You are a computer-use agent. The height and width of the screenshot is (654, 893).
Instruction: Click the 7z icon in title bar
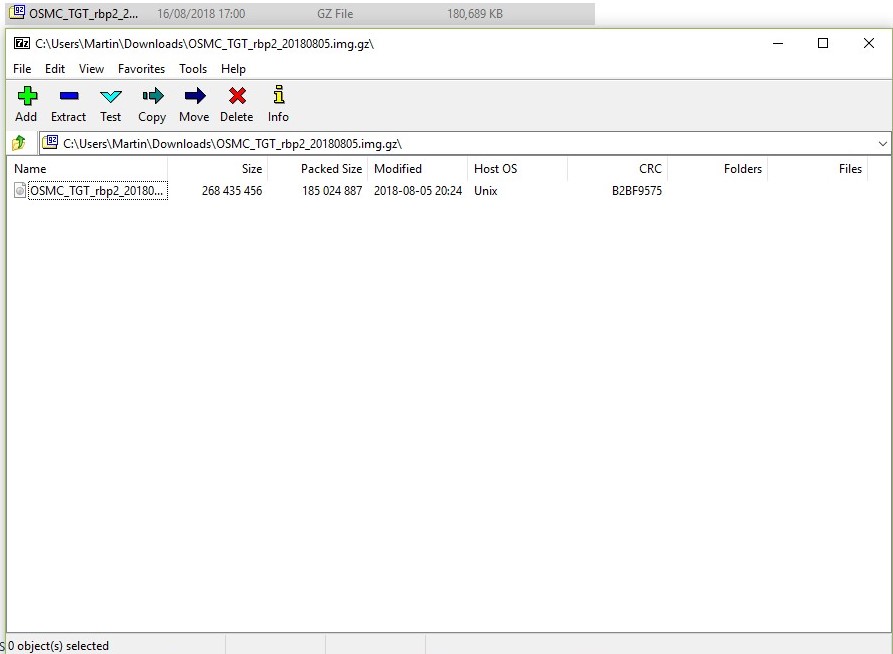pos(22,43)
